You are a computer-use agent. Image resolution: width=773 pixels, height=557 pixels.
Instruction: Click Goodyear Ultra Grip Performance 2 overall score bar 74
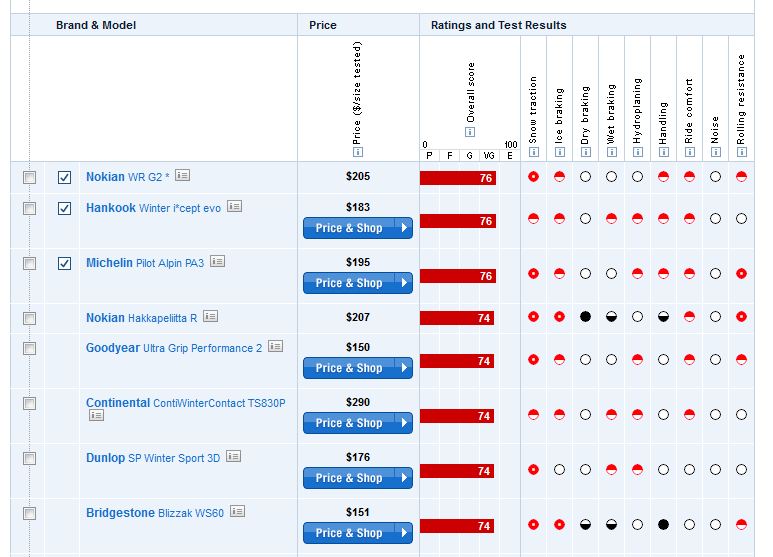coord(457,361)
